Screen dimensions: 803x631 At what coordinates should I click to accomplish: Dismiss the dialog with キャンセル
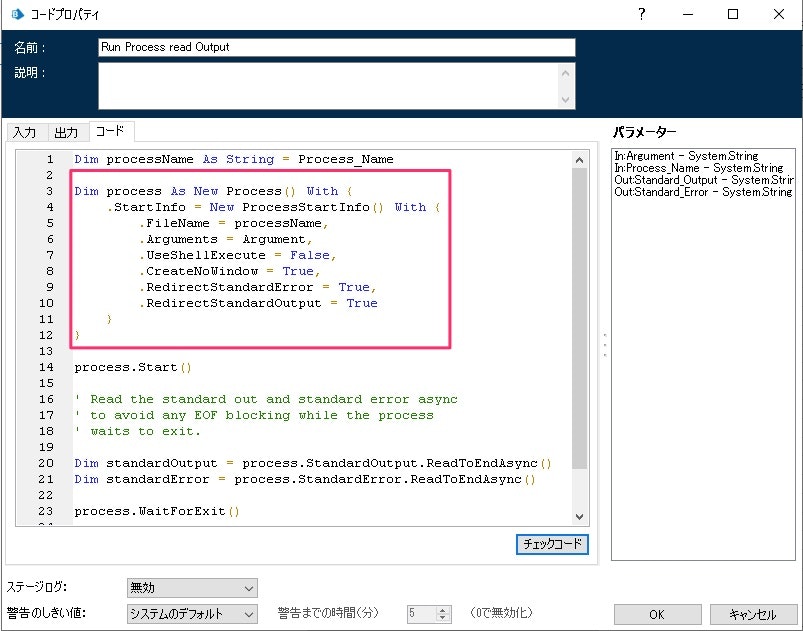coord(753,614)
